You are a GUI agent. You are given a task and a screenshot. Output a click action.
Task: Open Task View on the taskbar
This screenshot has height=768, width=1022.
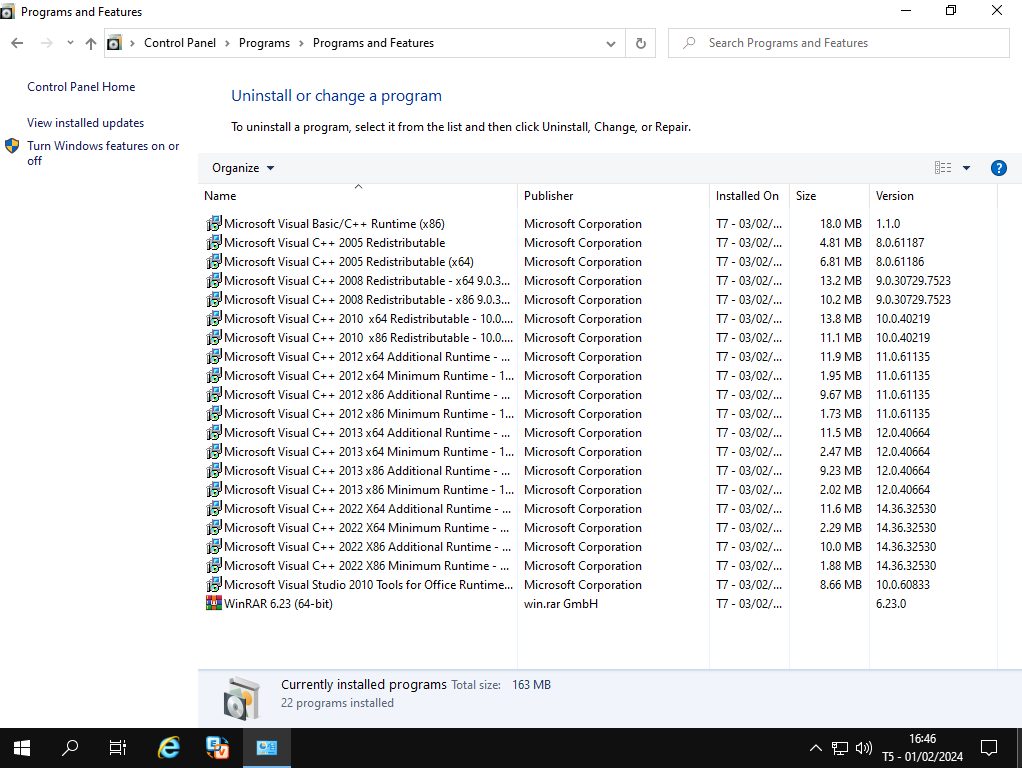point(117,747)
